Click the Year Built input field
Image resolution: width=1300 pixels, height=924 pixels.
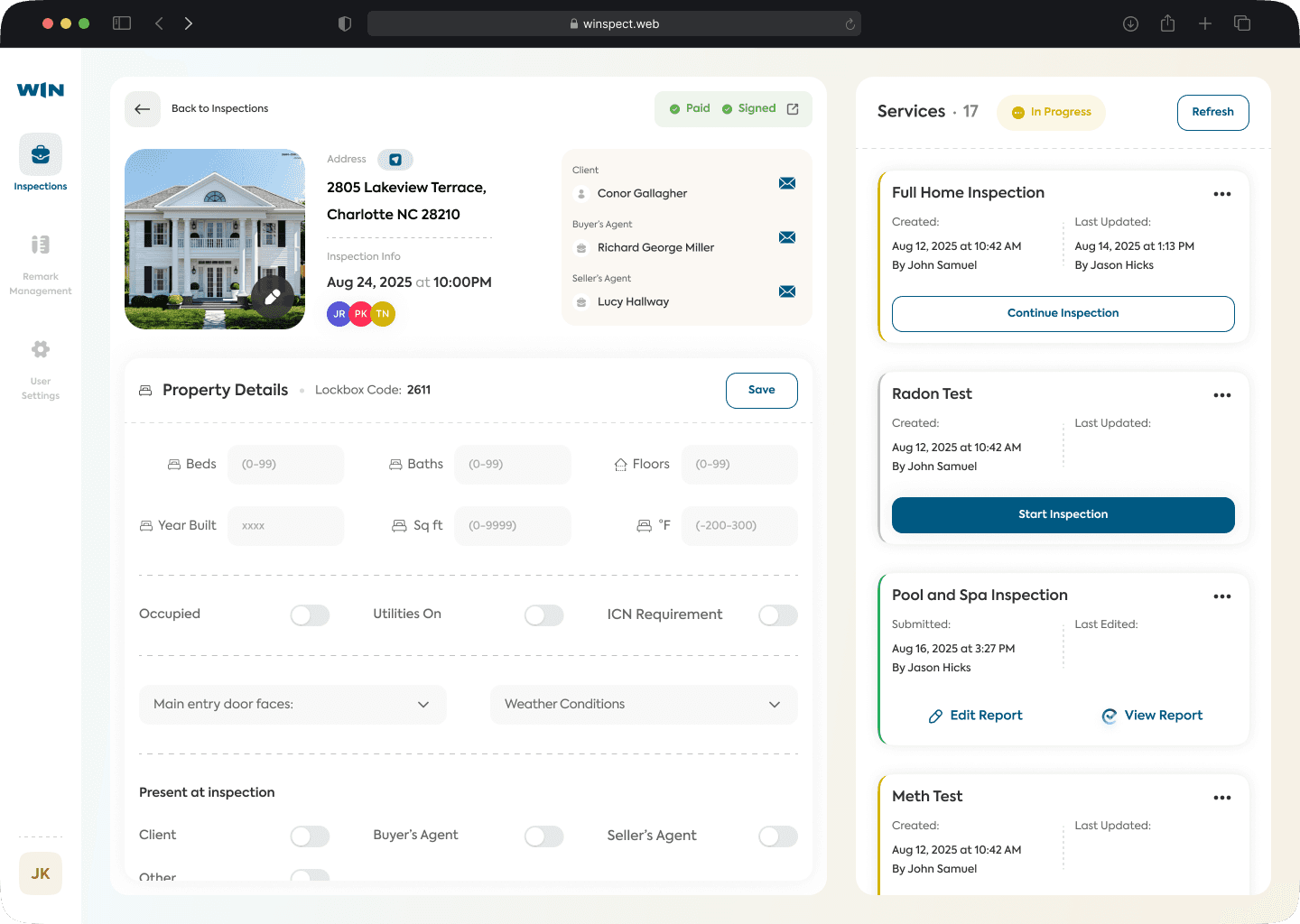pos(286,526)
